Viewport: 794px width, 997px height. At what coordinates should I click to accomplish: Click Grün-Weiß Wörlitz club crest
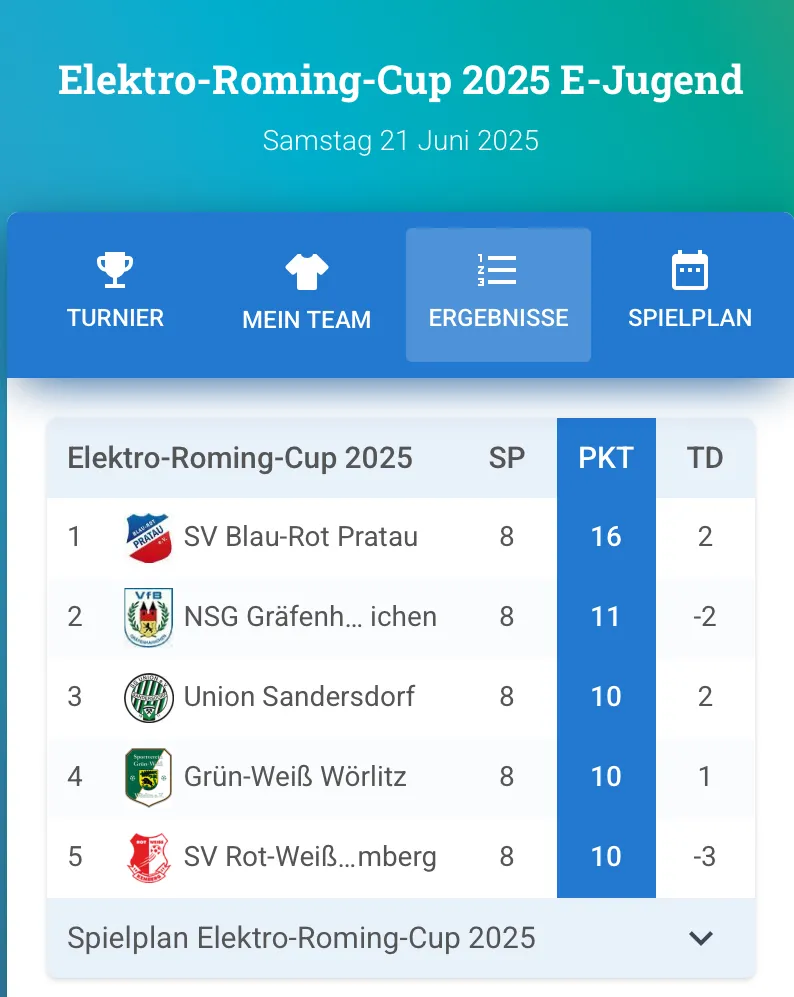[x=149, y=777]
